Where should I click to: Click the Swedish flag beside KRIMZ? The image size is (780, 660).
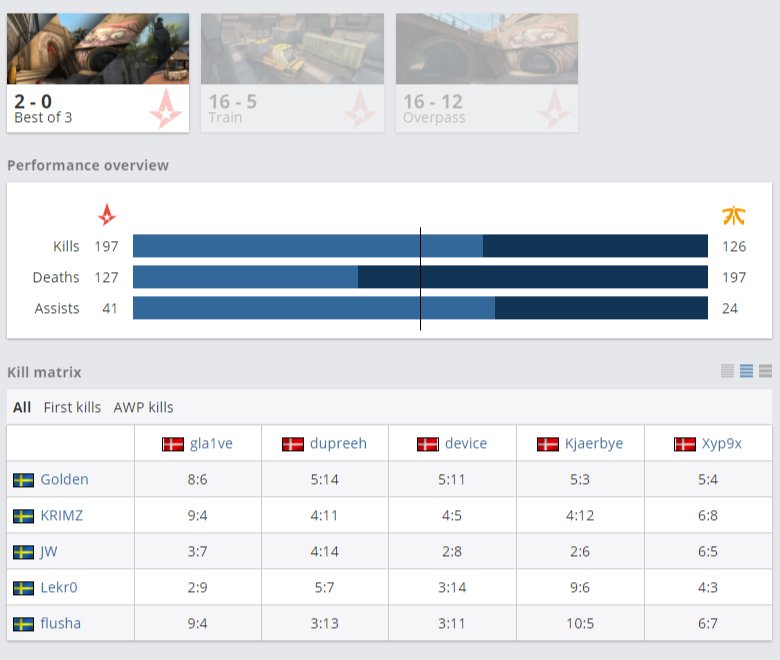coord(23,516)
